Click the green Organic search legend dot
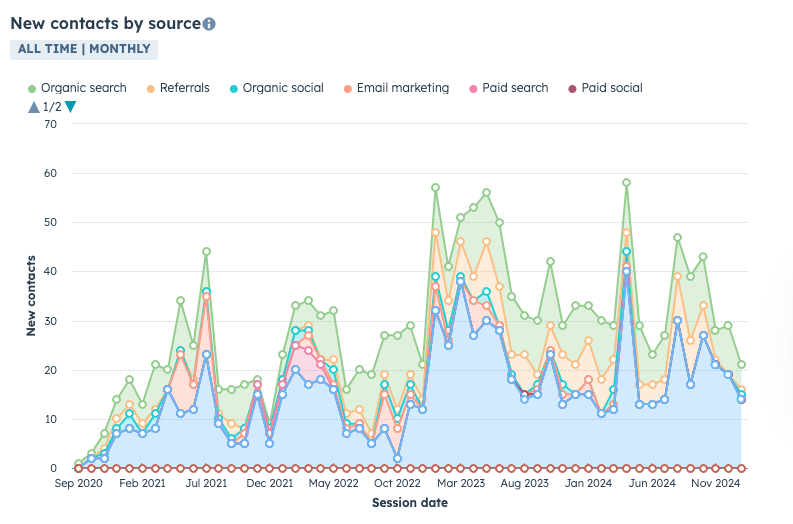This screenshot has width=793, height=524. click(x=32, y=88)
